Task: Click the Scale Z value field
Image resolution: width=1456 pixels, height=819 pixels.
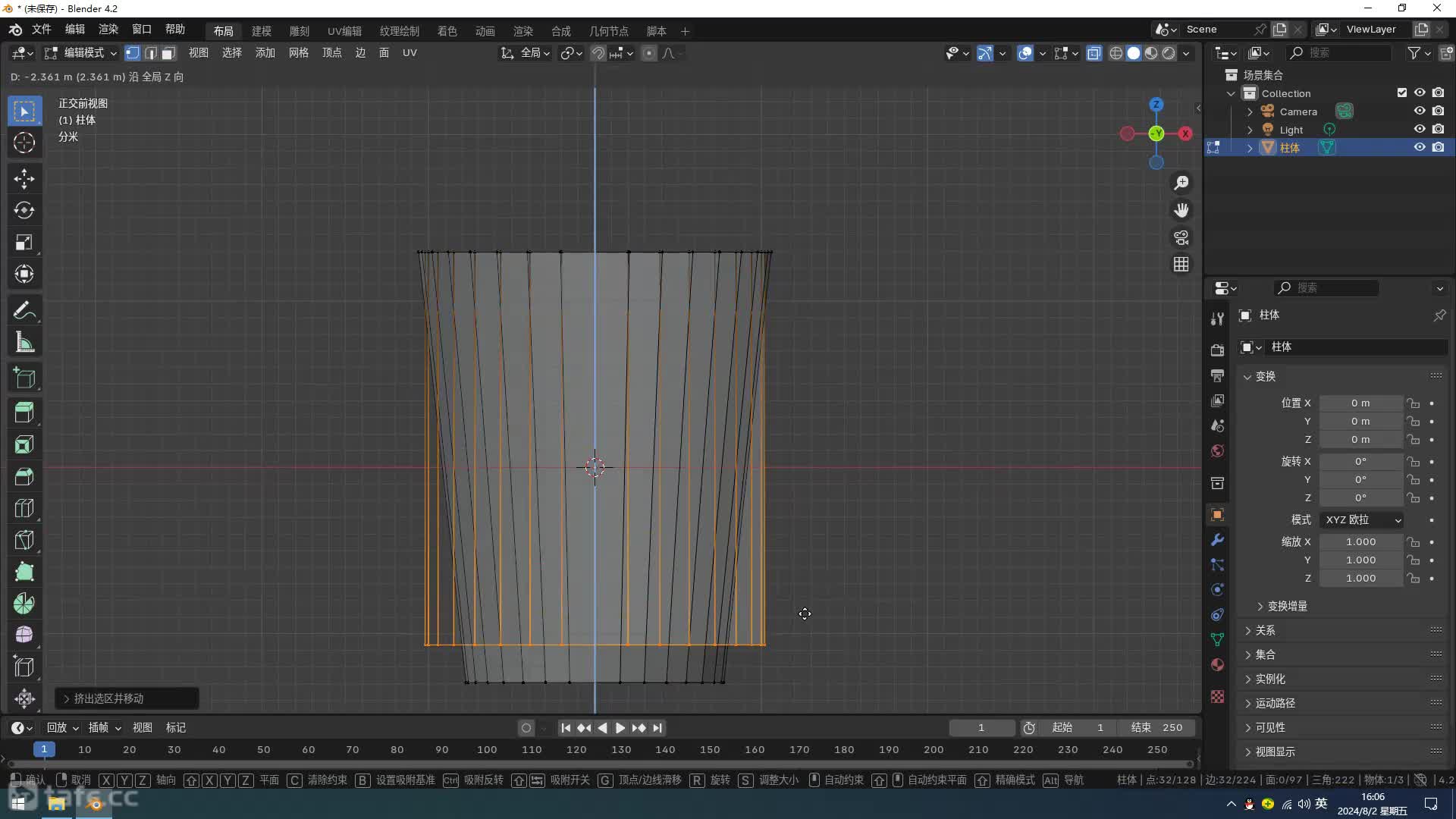Action: 1361,578
